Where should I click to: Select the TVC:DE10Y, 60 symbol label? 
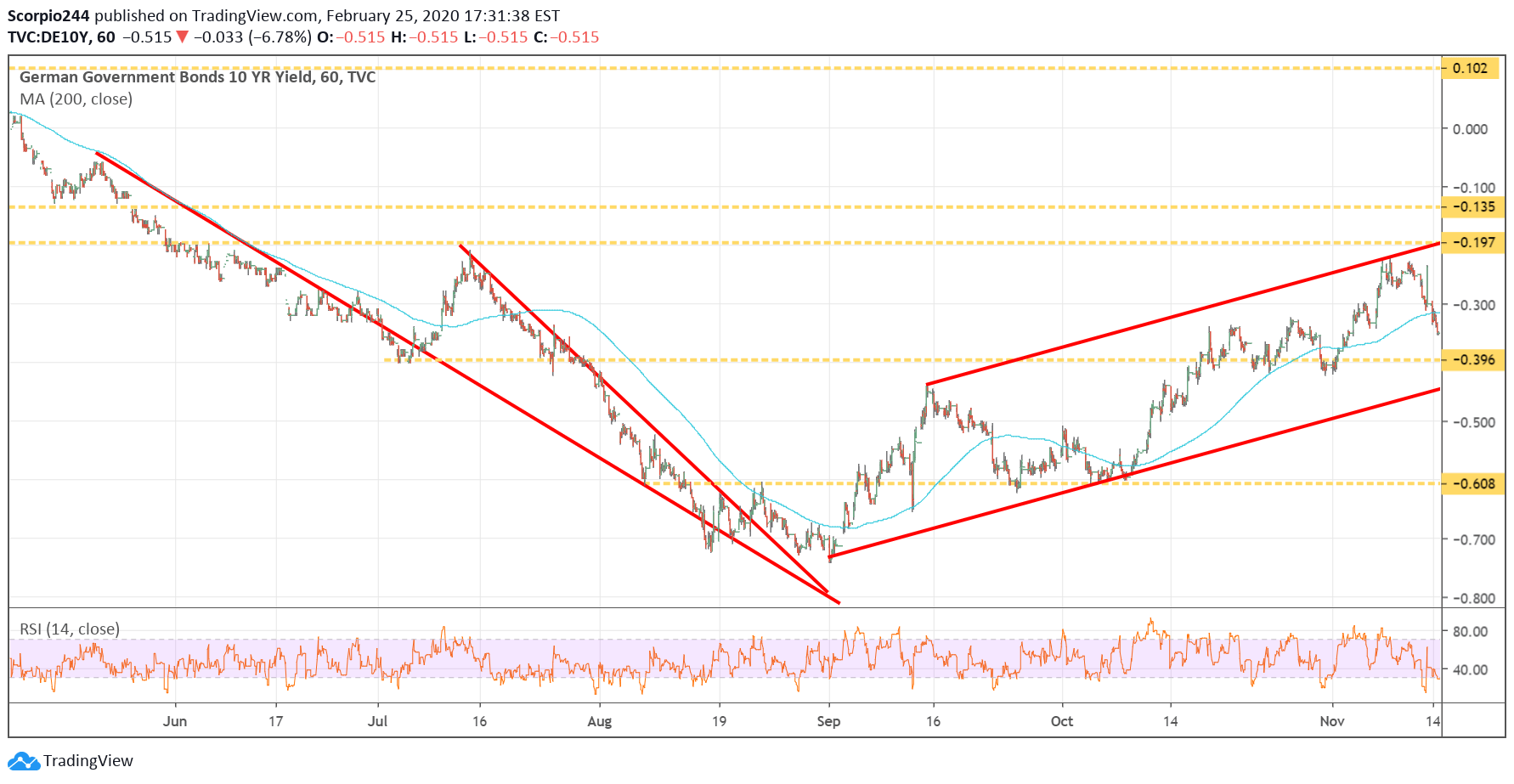pyautogui.click(x=61, y=37)
